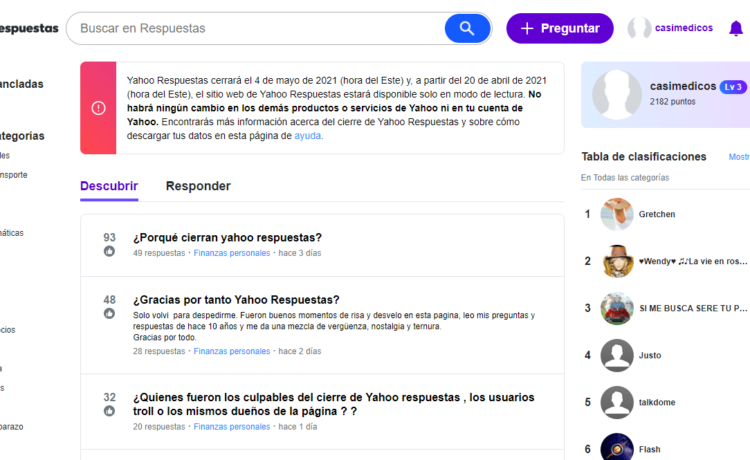Switch to the Descubrir tab

(109, 186)
